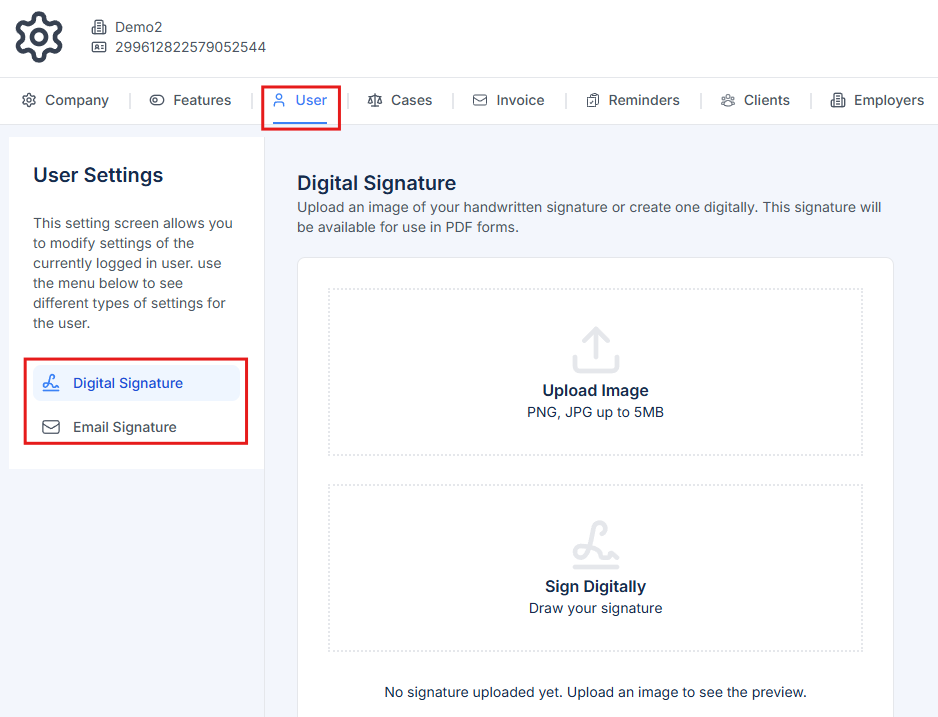Screen dimensions: 938x717
Task: Click the gear settings icon top left
Action: point(38,37)
